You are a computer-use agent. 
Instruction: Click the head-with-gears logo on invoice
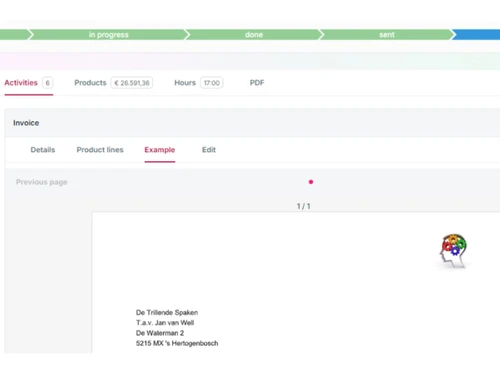point(453,251)
